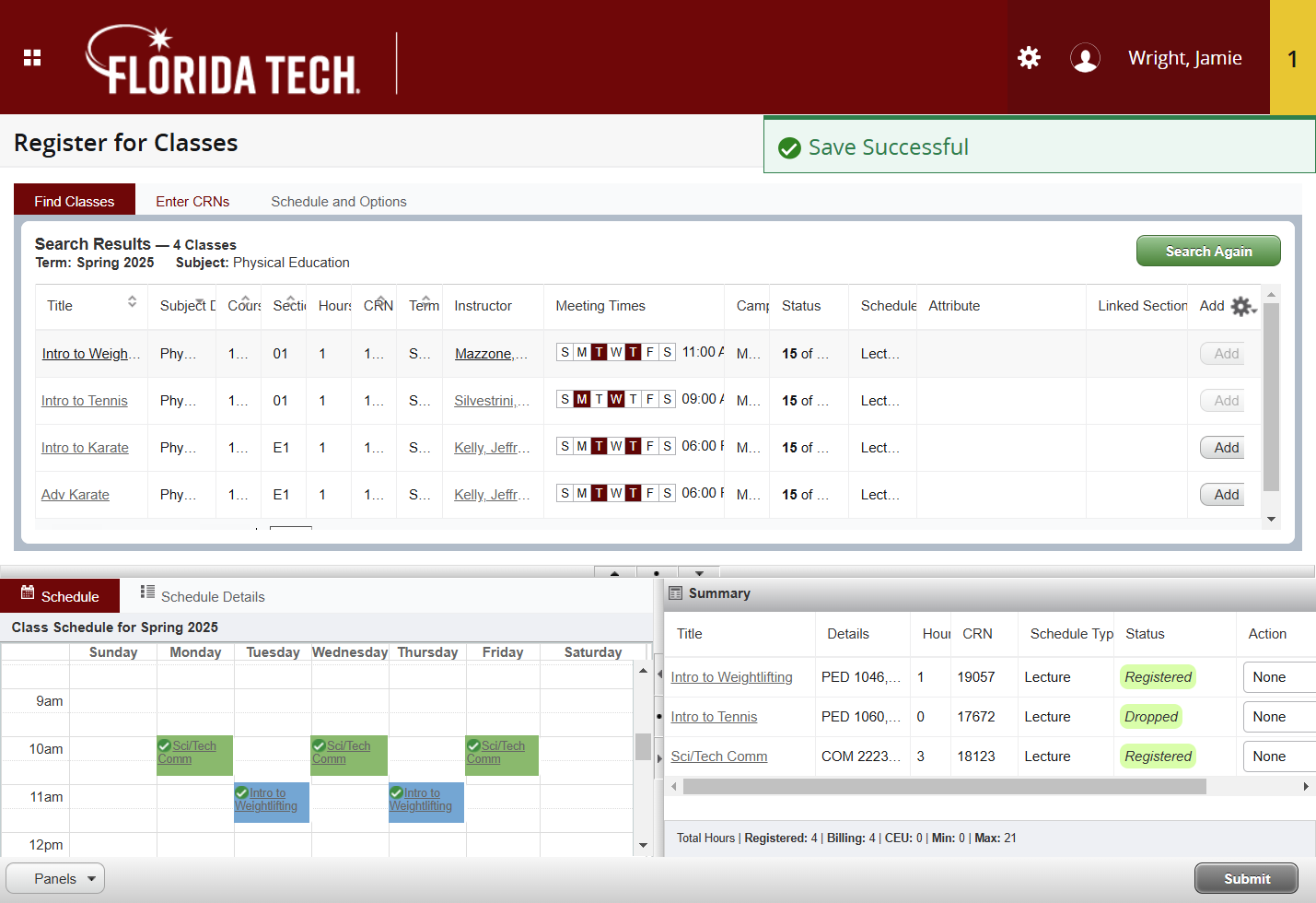Image resolution: width=1316 pixels, height=903 pixels.
Task: Click the Florida Tech logo
Action: pyautogui.click(x=223, y=61)
